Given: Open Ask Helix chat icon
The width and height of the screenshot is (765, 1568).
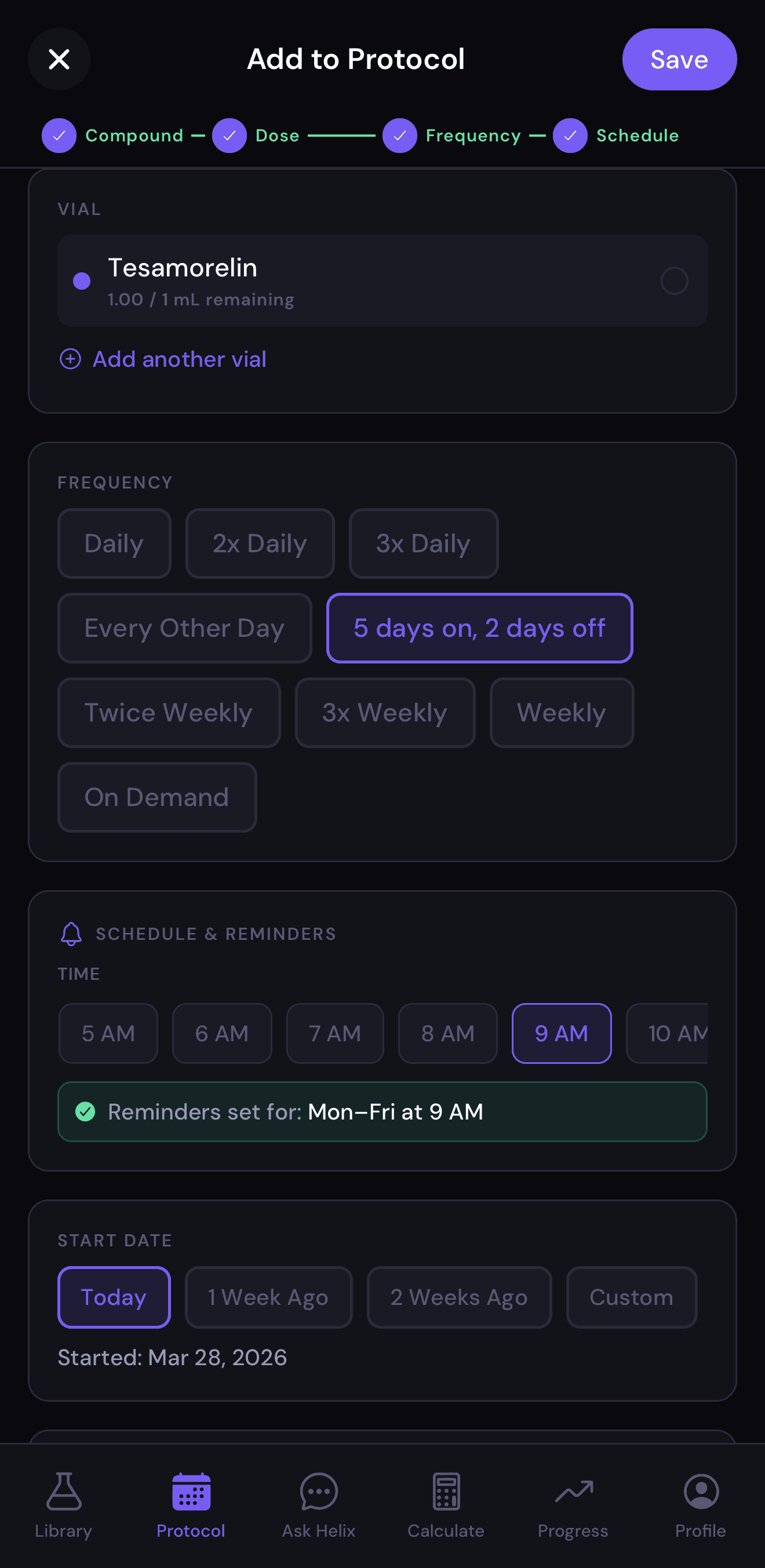Looking at the screenshot, I should pyautogui.click(x=318, y=1492).
